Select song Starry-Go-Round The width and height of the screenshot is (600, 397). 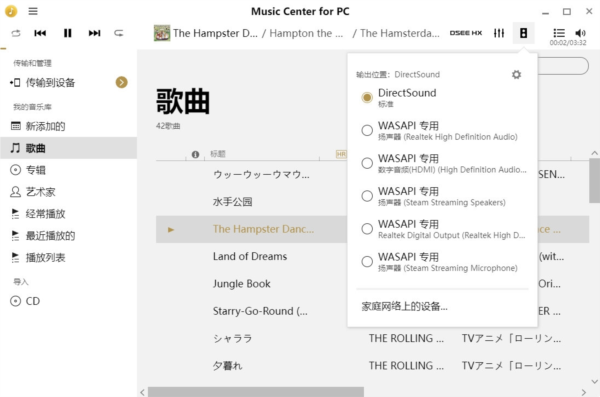[260, 311]
